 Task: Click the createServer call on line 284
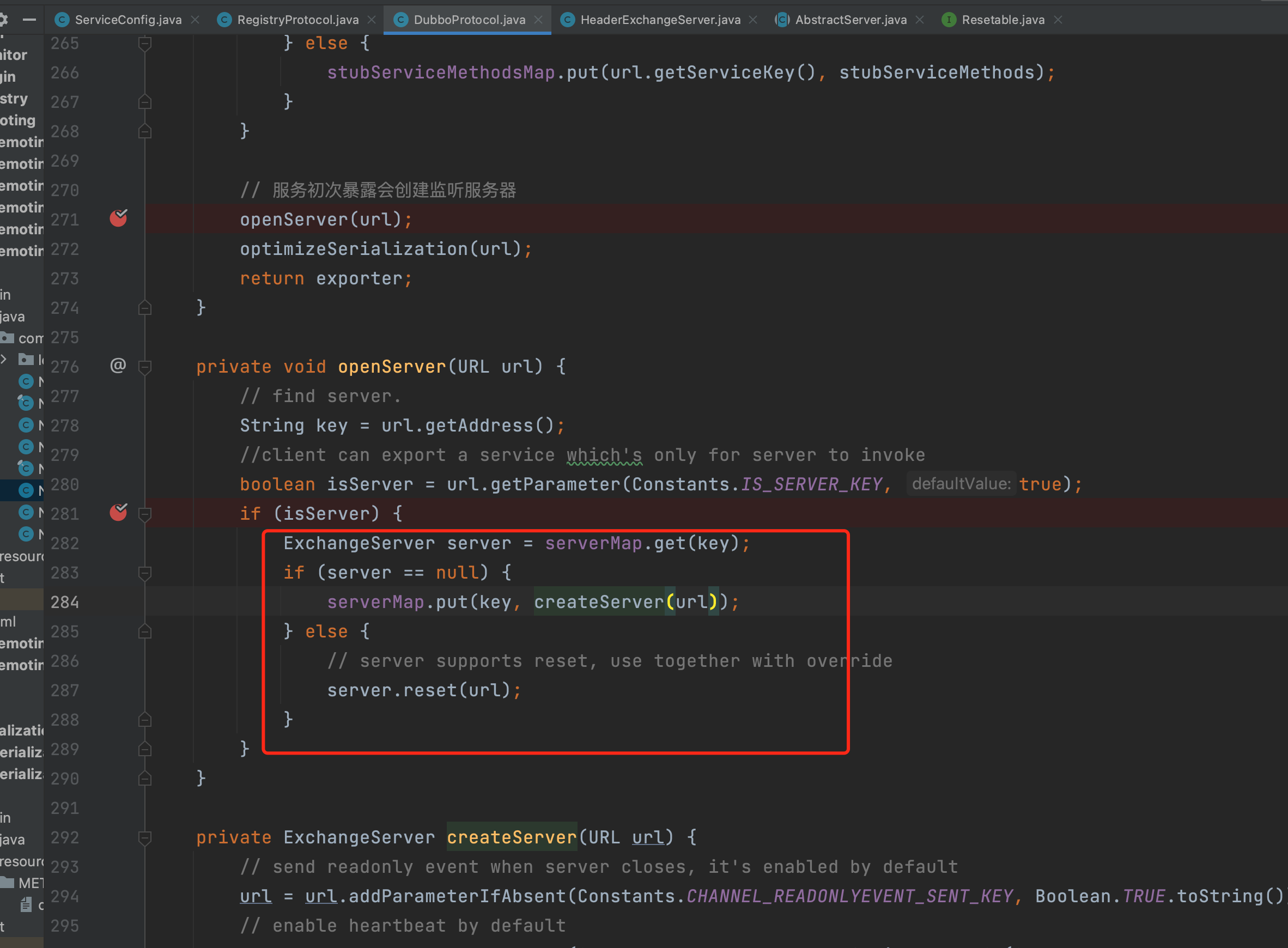click(x=599, y=602)
